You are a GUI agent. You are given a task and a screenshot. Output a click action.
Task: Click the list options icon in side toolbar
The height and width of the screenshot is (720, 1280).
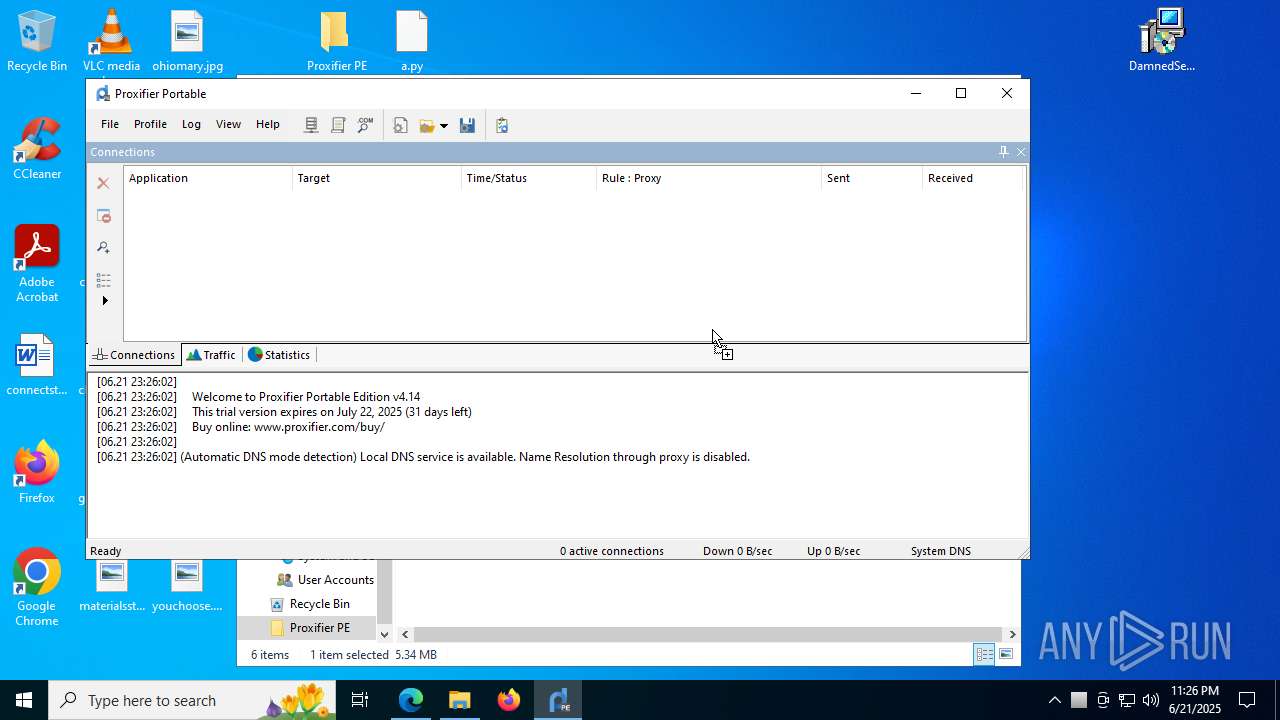point(103,279)
